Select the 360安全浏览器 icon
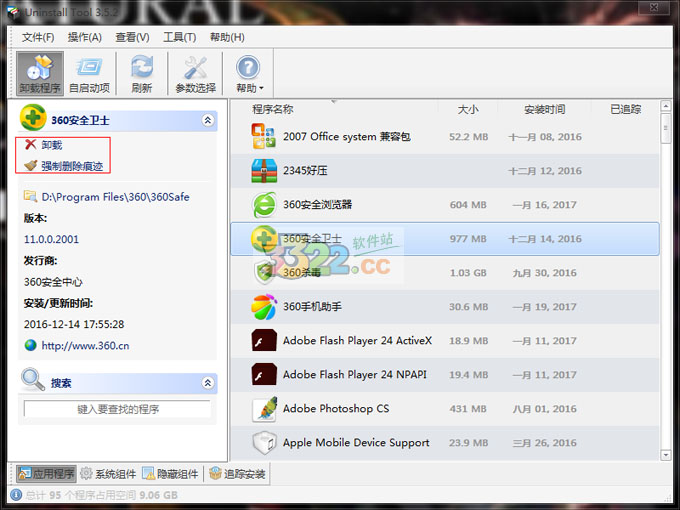 [x=264, y=205]
